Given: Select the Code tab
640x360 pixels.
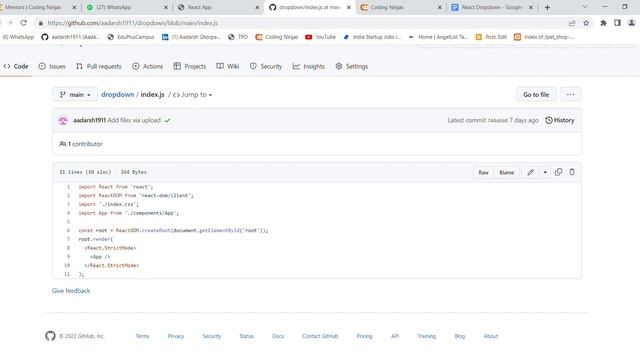Looking at the screenshot, I should [x=16, y=66].
